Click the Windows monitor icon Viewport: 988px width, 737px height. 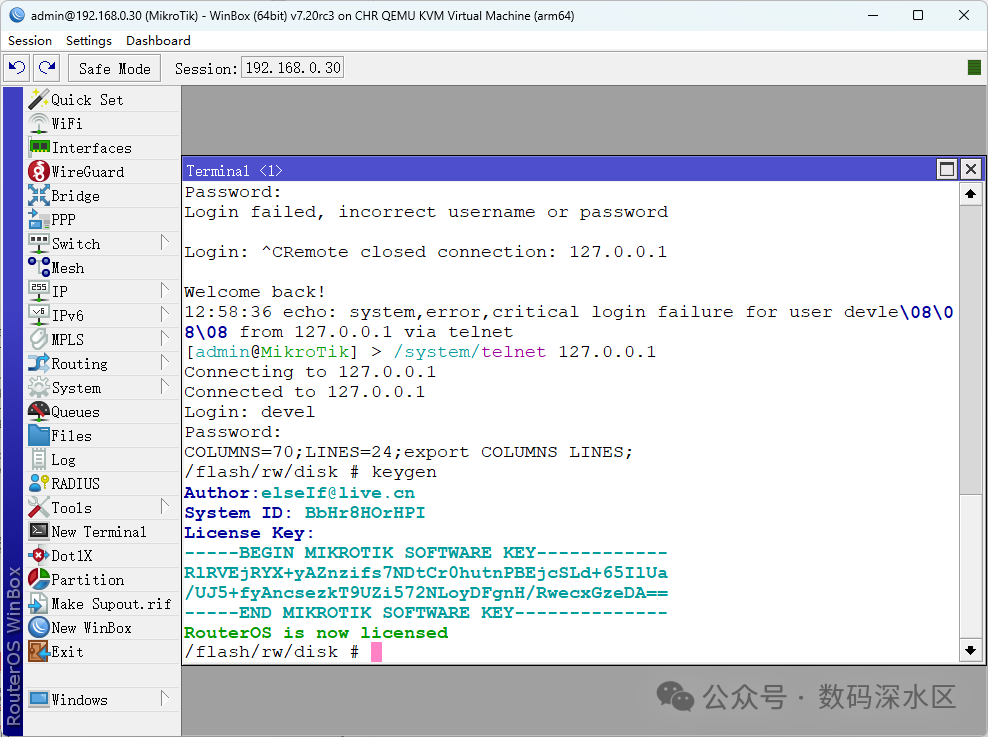(38, 699)
